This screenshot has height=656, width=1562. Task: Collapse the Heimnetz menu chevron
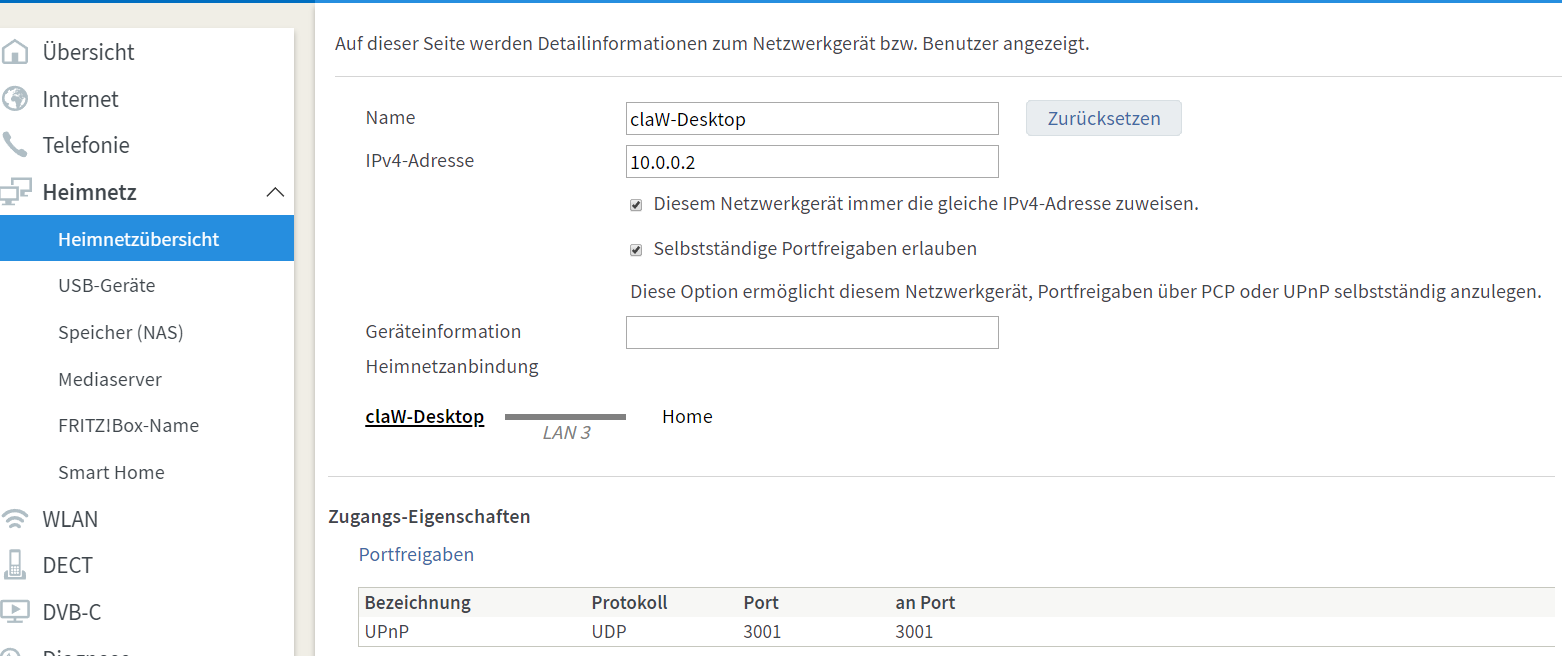click(x=275, y=192)
